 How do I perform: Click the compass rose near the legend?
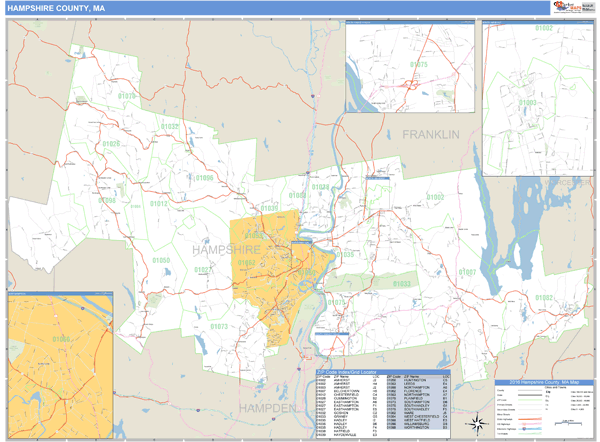pyautogui.click(x=476, y=423)
